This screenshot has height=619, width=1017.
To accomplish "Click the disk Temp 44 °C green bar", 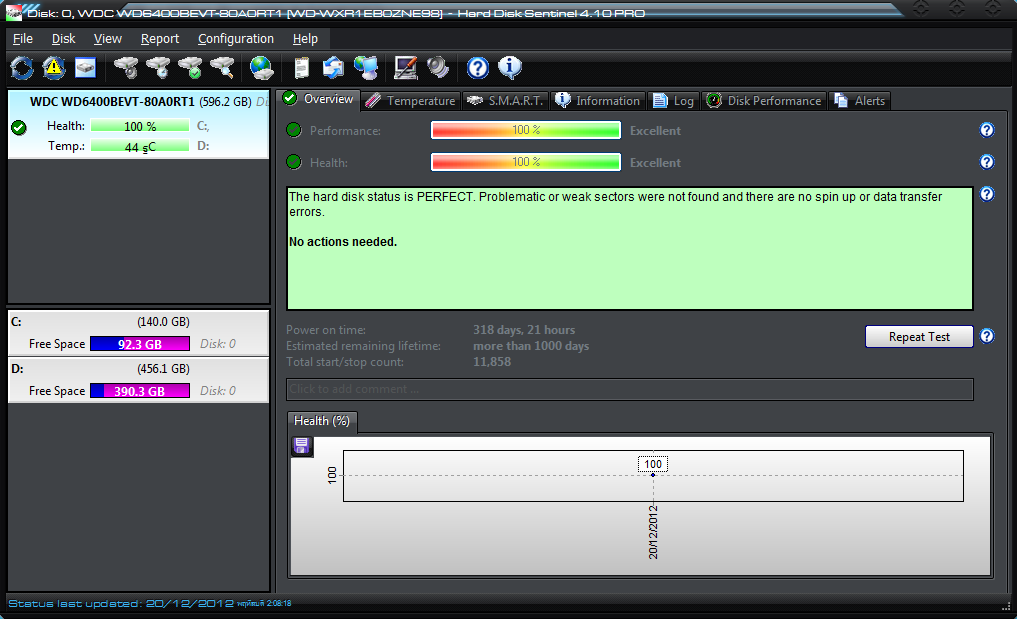I will pyautogui.click(x=140, y=146).
